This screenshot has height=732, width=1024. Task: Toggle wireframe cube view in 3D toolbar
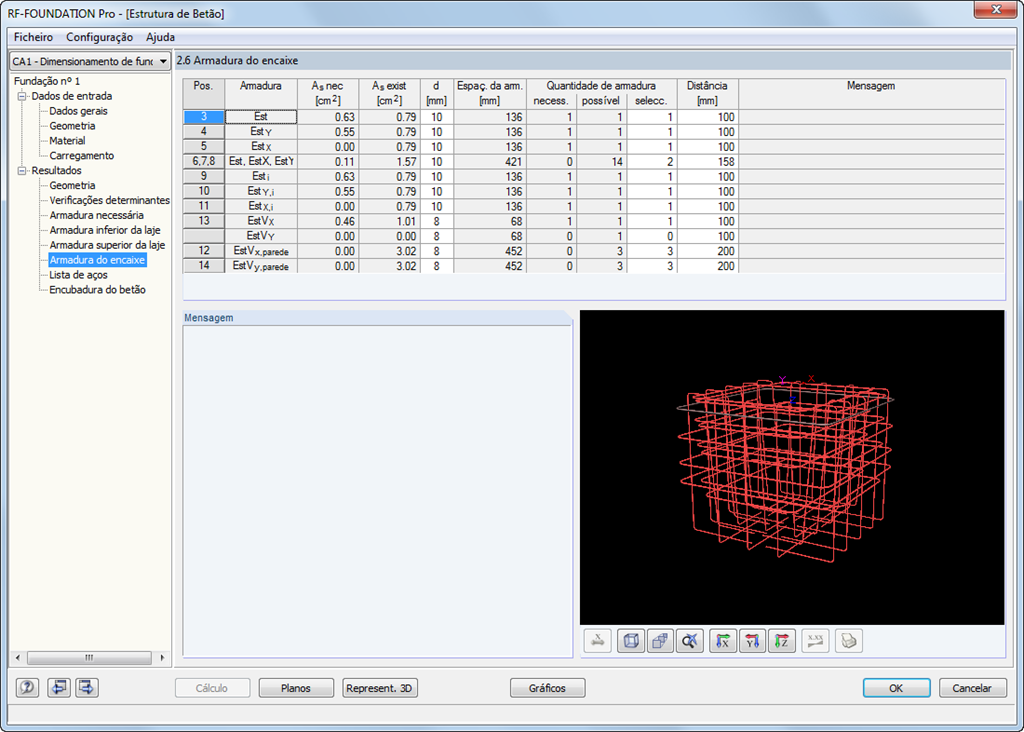631,641
